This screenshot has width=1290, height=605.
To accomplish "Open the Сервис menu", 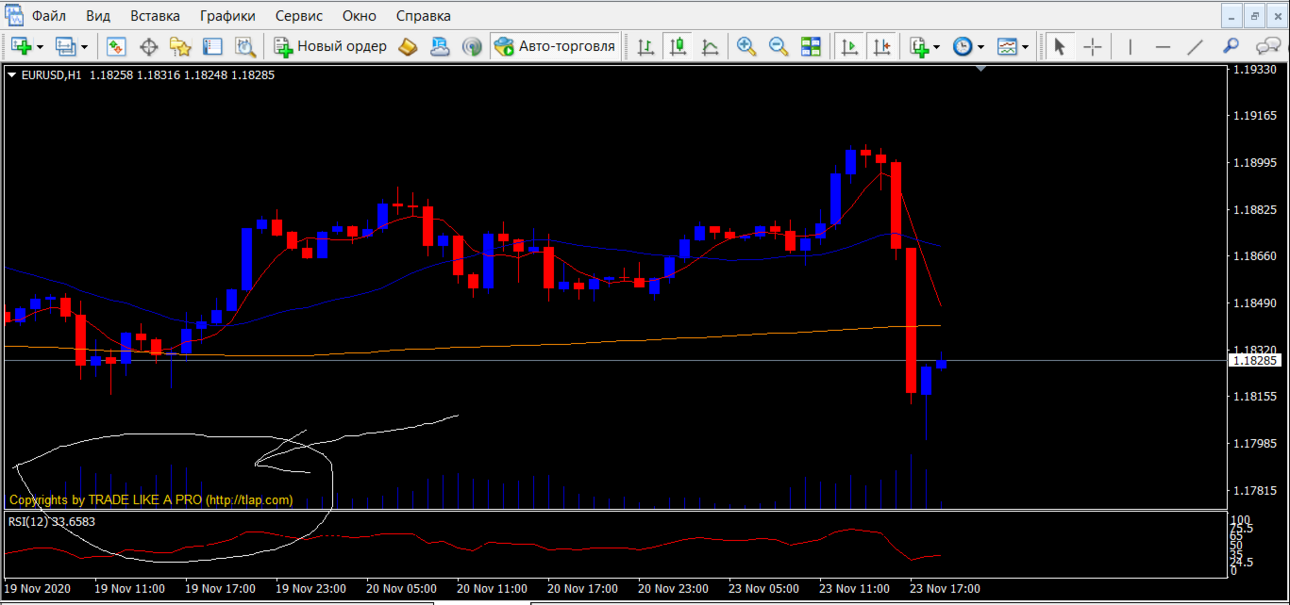I will click(299, 16).
